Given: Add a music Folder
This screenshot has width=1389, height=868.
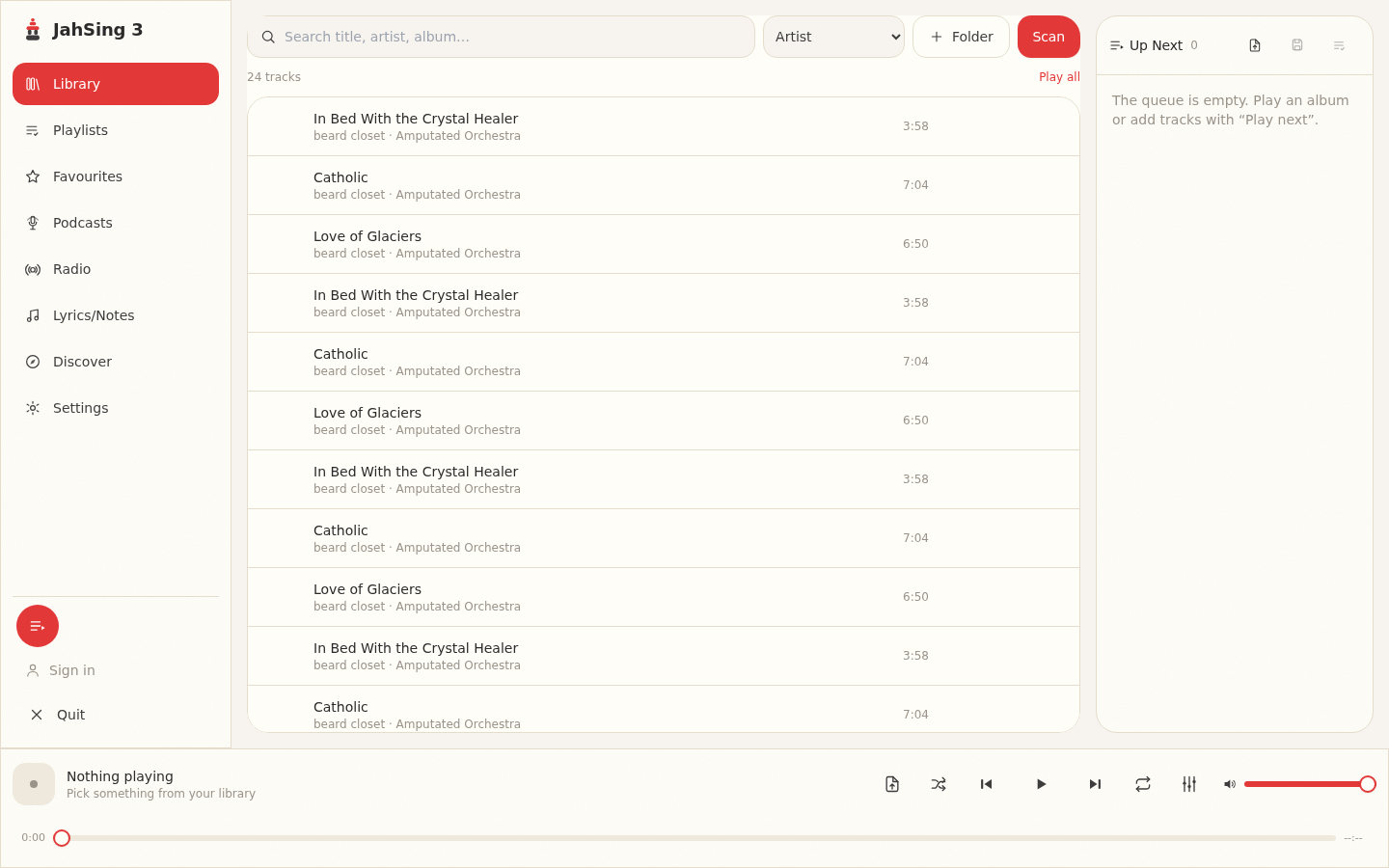Looking at the screenshot, I should (x=961, y=37).
